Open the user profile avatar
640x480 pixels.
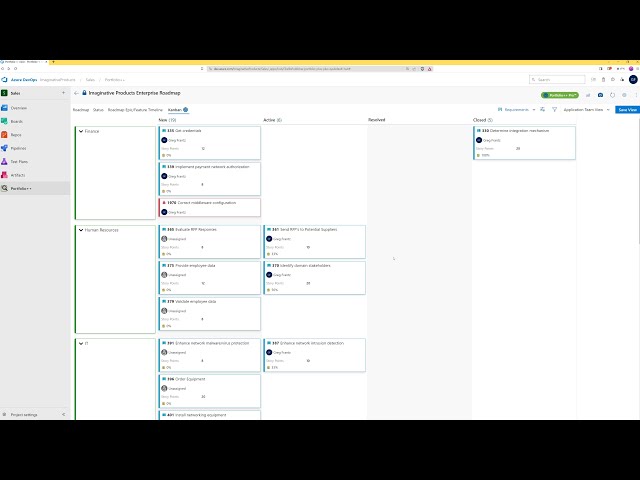tap(633, 80)
